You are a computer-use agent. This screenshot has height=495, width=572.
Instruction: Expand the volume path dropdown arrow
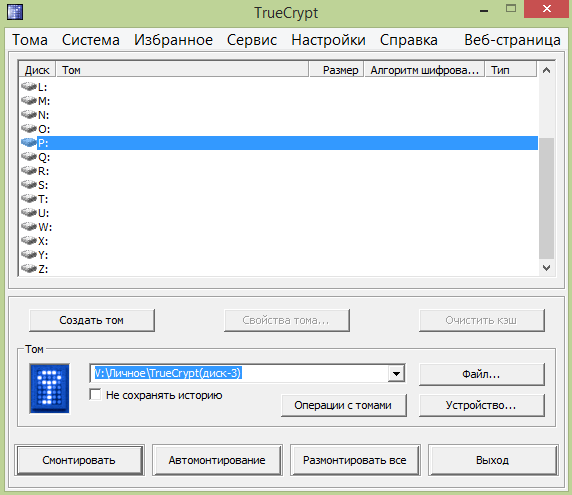396,373
